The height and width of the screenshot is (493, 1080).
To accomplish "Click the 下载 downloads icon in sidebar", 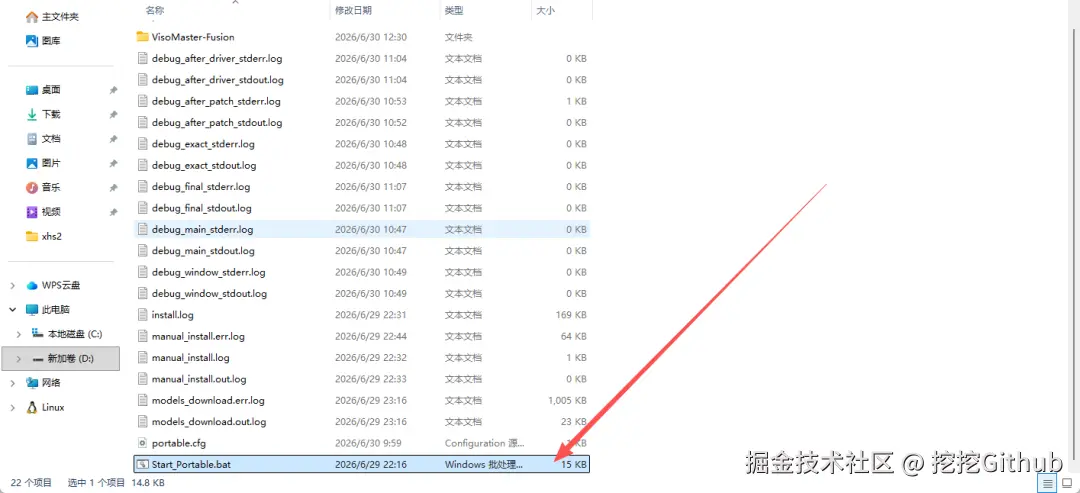I will point(32,114).
